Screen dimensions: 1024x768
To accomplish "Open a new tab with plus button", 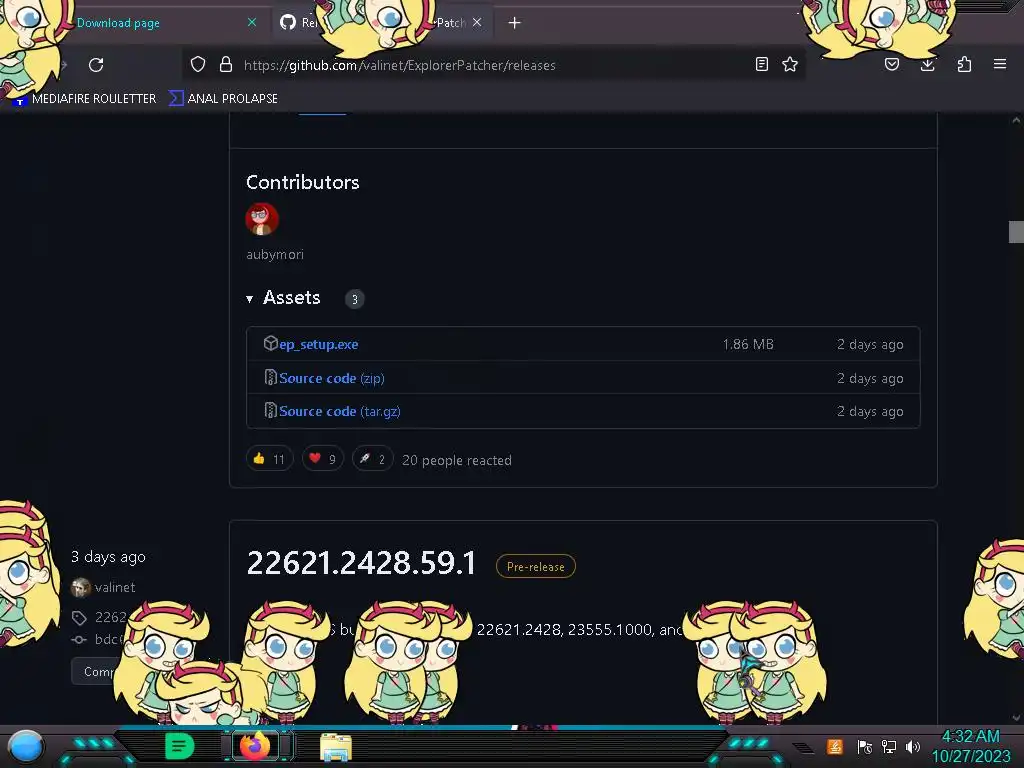I will [x=515, y=23].
